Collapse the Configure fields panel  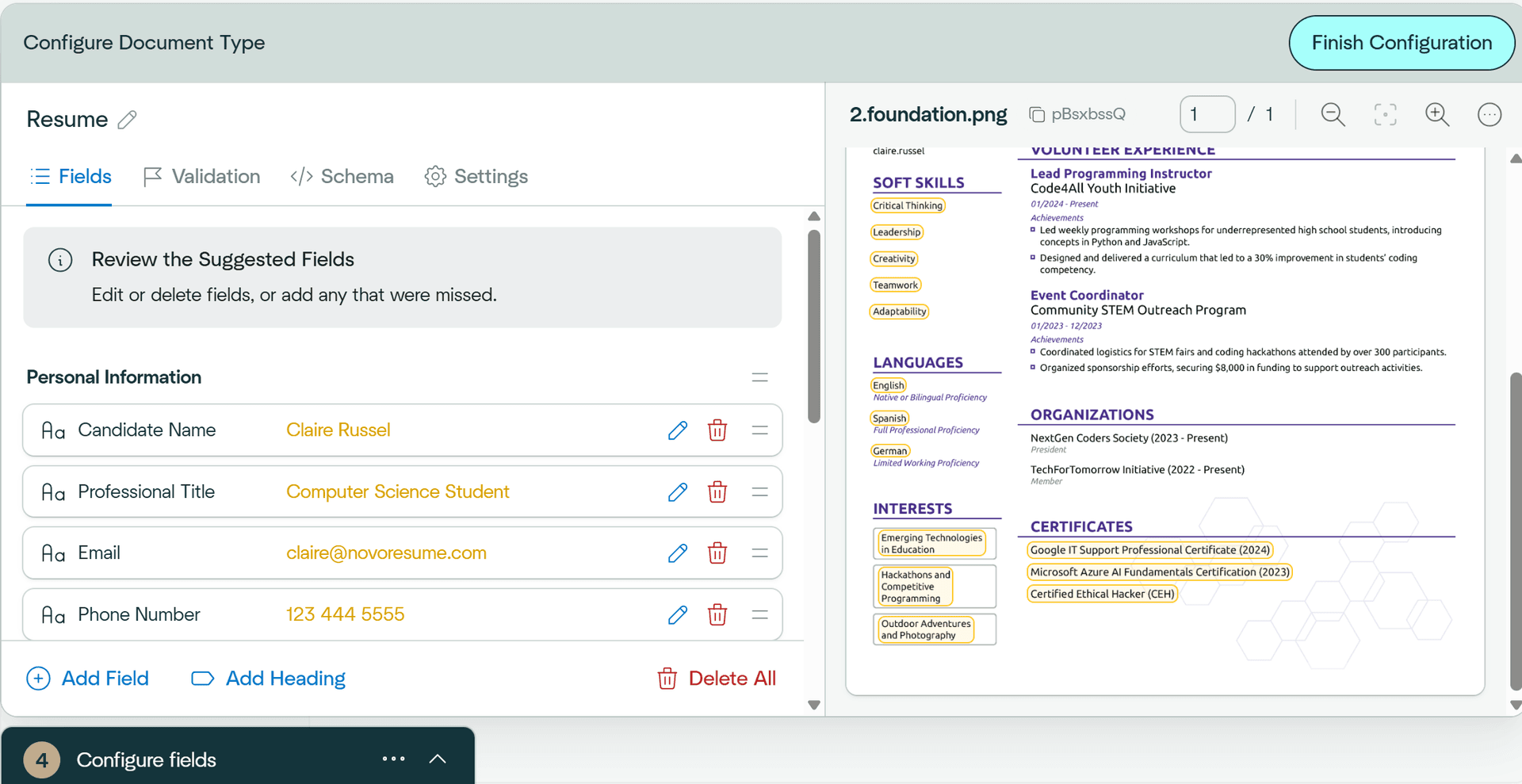tap(437, 759)
